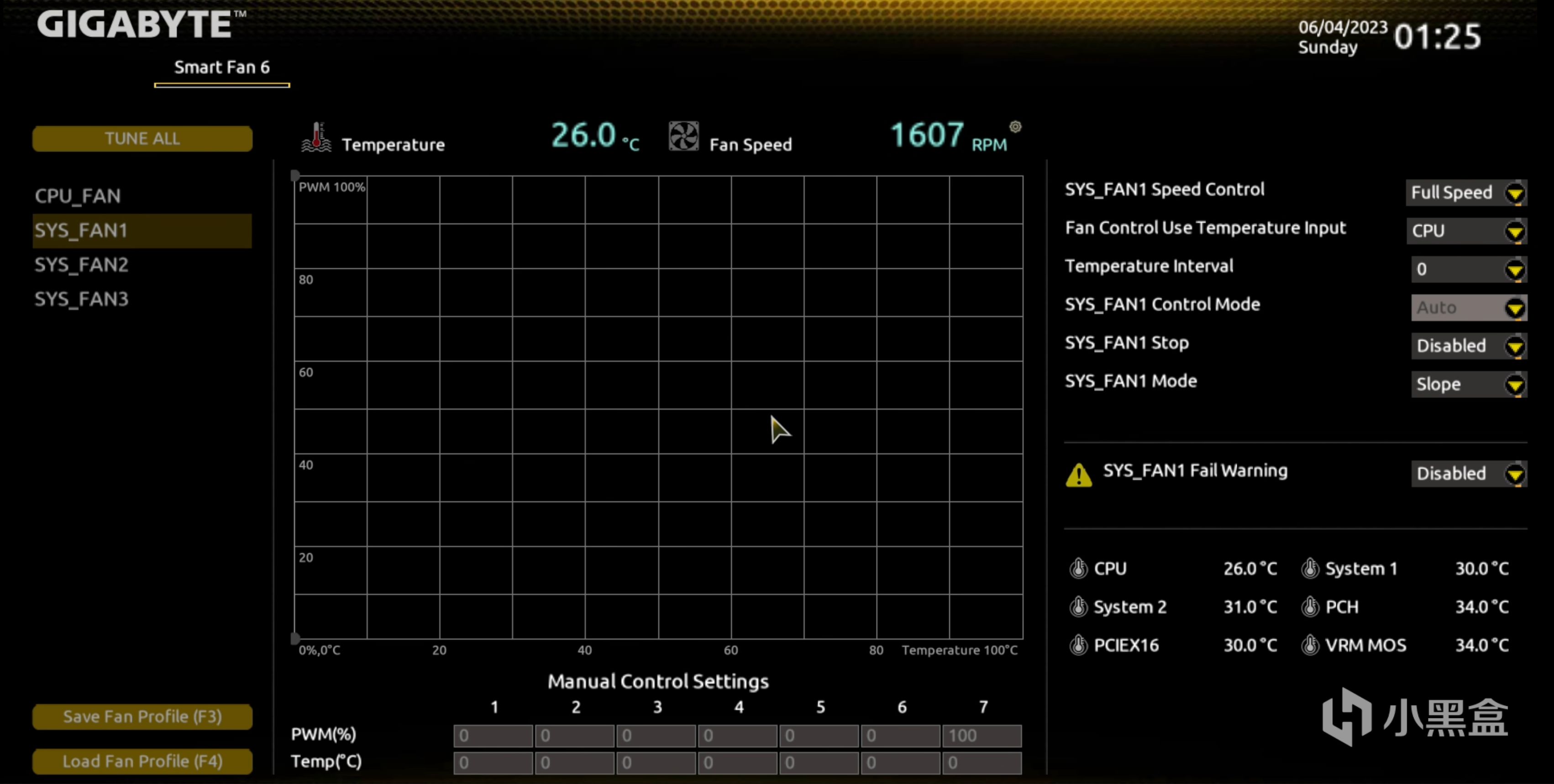Click the small gear icon beside RPM
1554x784 pixels.
coord(1015,127)
